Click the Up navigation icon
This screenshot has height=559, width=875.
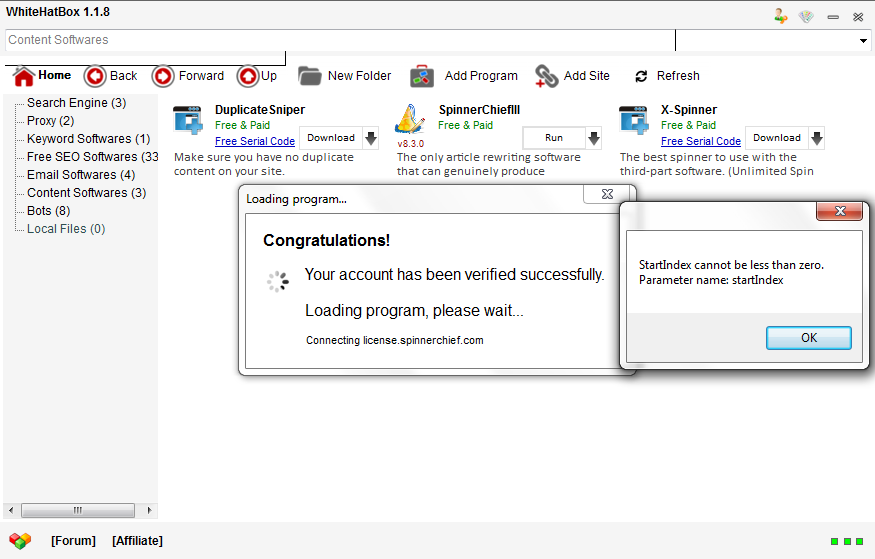(247, 76)
